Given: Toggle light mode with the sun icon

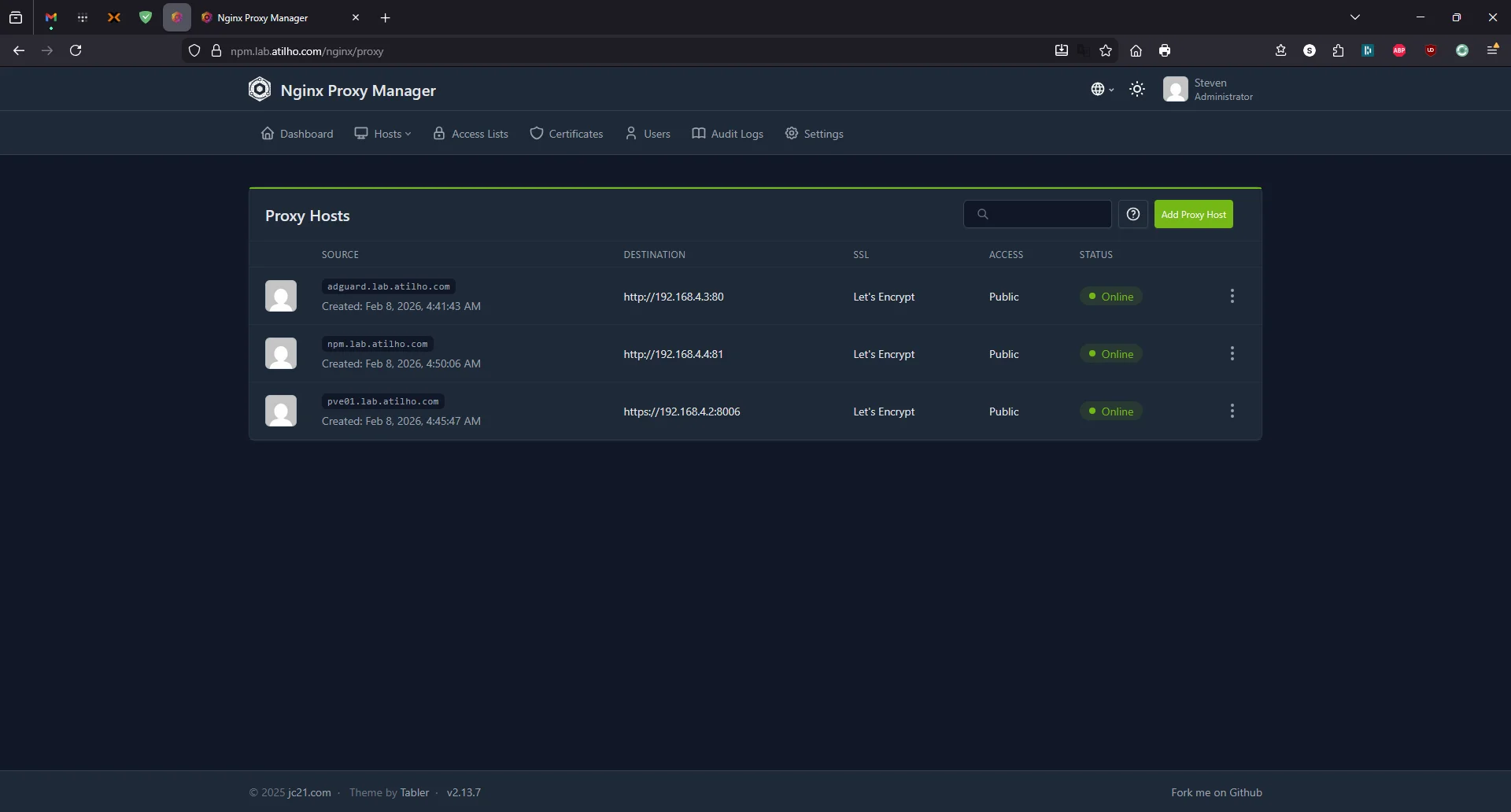Looking at the screenshot, I should [1138, 89].
